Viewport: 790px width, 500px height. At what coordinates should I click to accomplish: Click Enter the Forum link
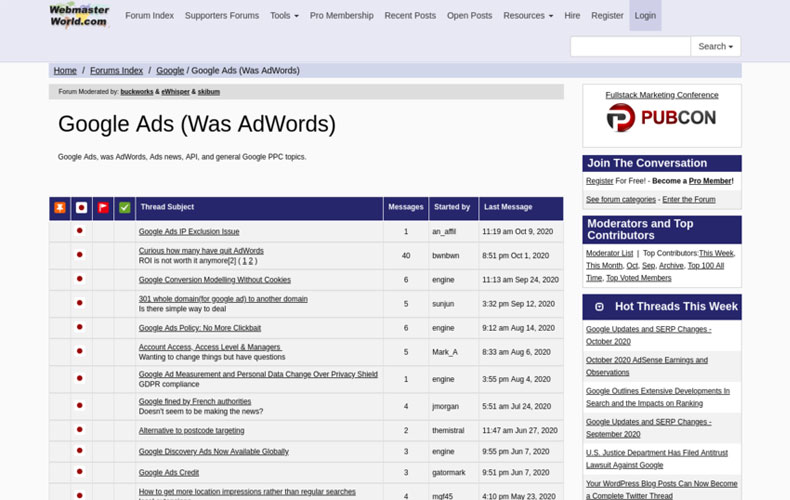(x=689, y=200)
